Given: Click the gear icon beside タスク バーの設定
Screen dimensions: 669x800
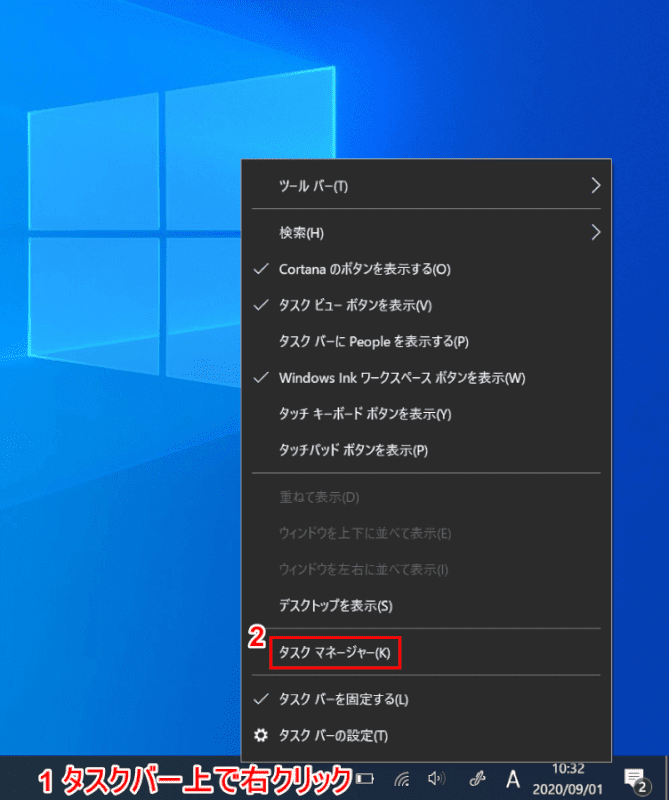Looking at the screenshot, I should pyautogui.click(x=261, y=735).
